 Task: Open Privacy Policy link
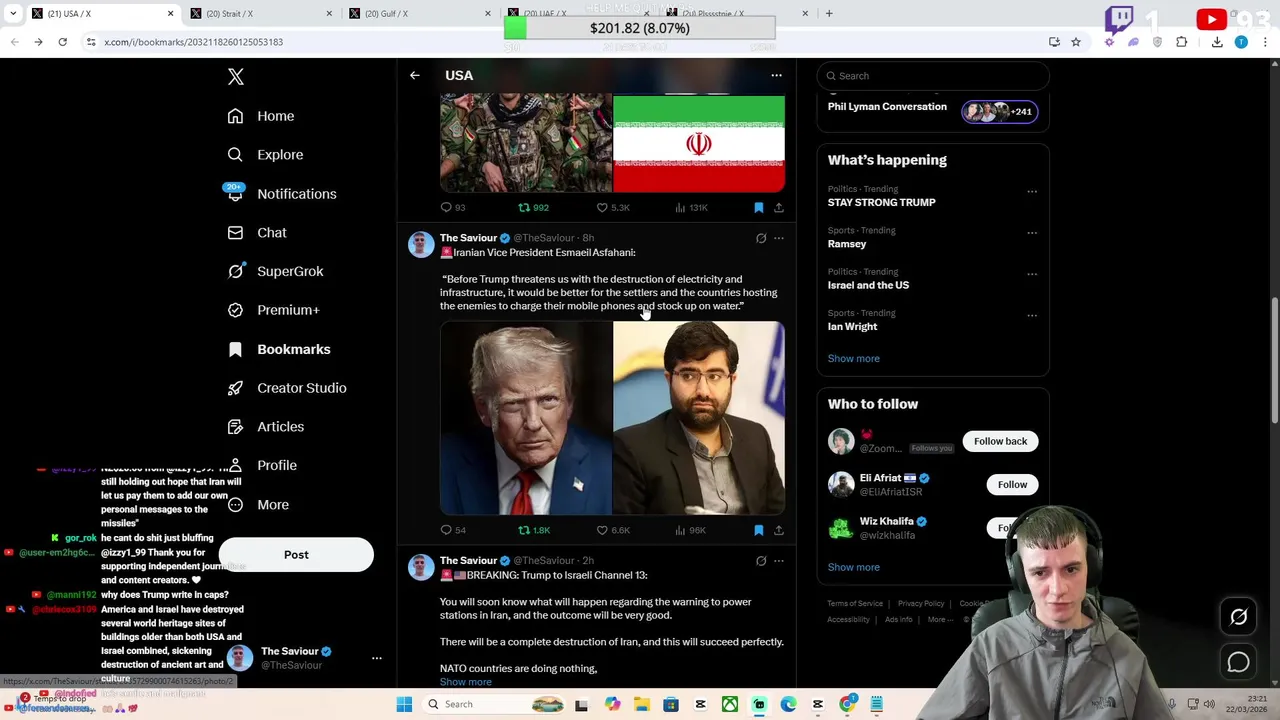click(x=921, y=604)
